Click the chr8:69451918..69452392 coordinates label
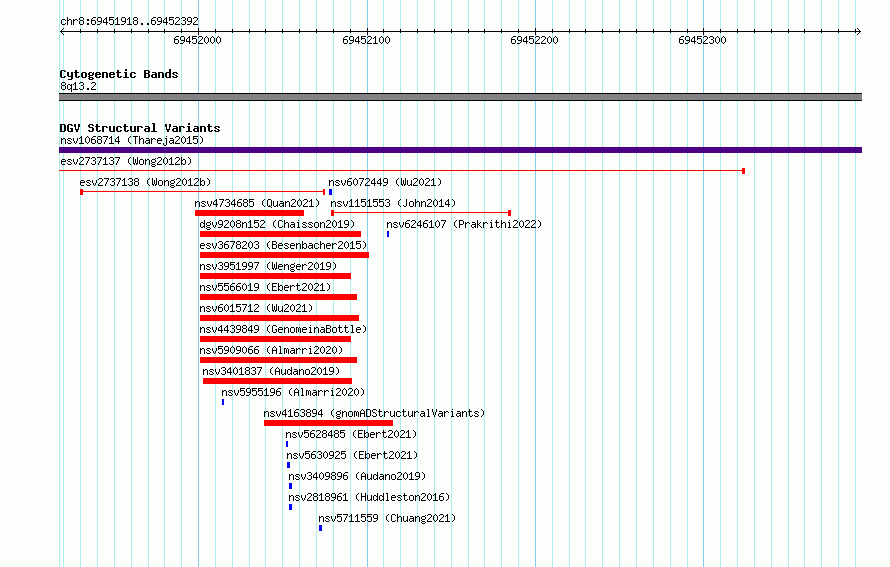Screen dimensions: 890x567 [129, 21]
